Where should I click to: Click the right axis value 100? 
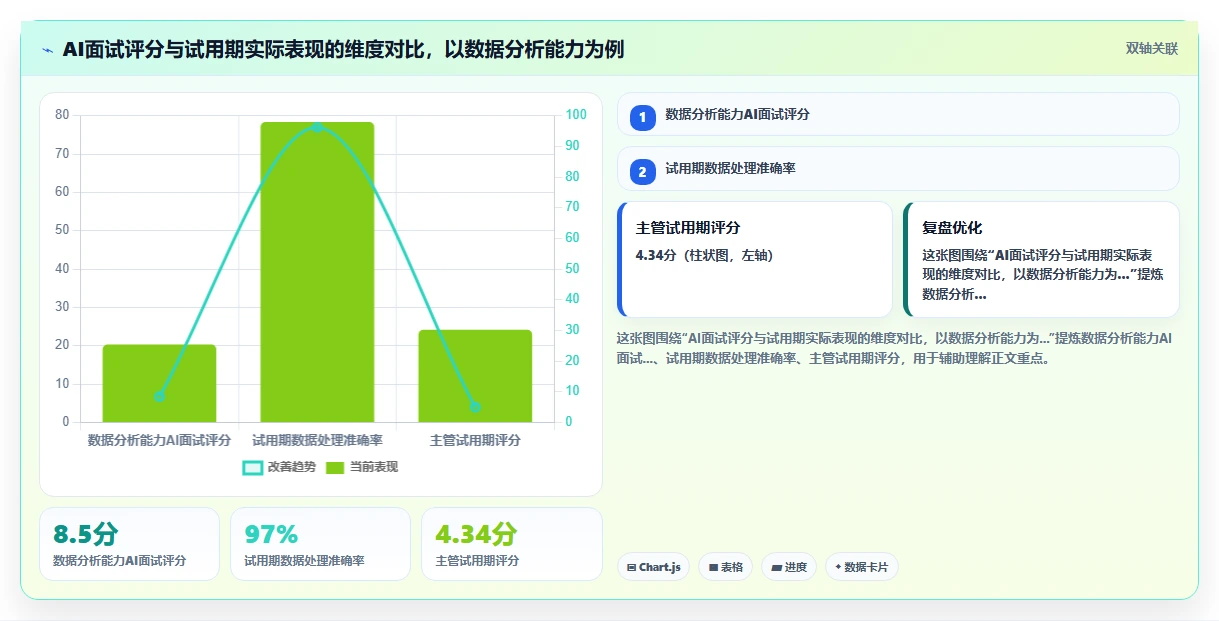[x=575, y=115]
